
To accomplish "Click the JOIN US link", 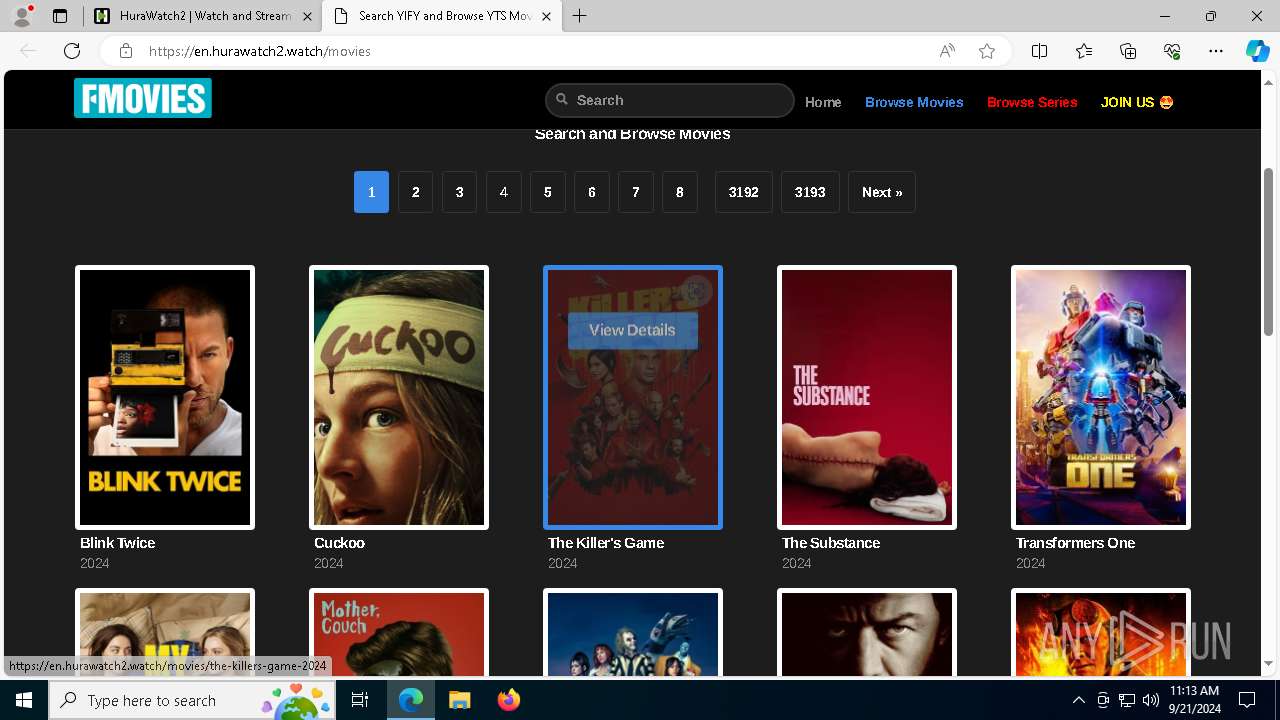I will (1137, 102).
